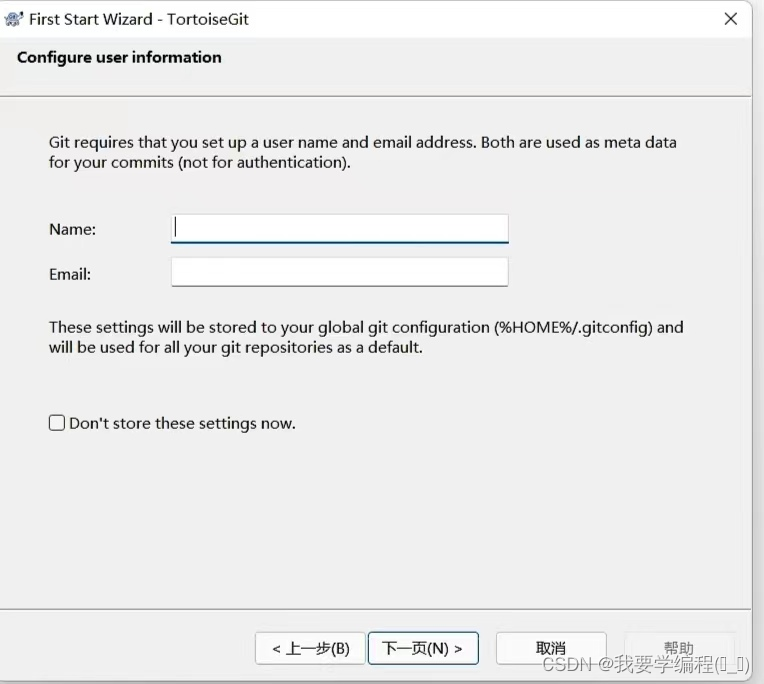Viewport: 764px width, 684px height.
Task: Close the First Start Wizard window
Action: 730,19
